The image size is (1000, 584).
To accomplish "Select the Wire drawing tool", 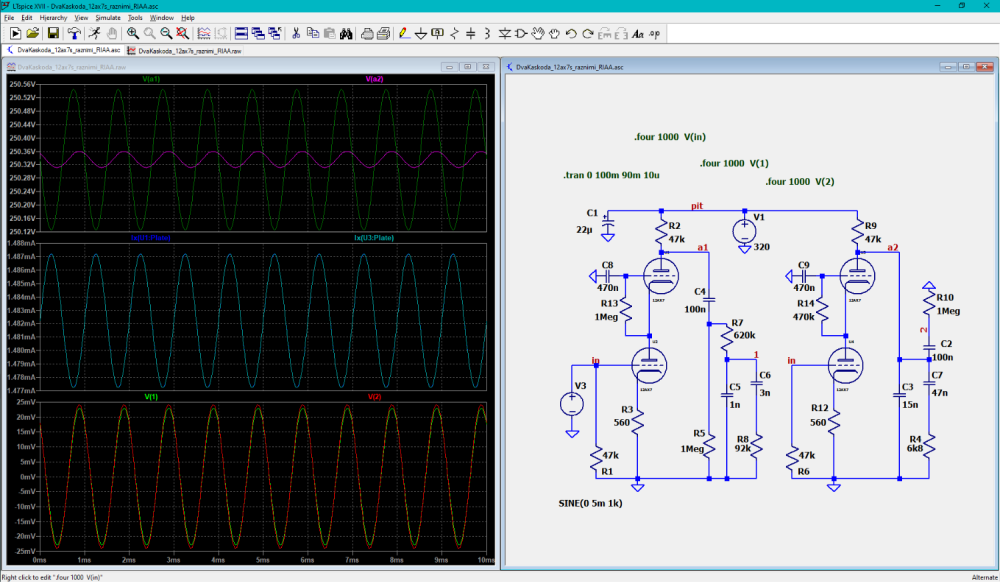I will click(x=404, y=33).
